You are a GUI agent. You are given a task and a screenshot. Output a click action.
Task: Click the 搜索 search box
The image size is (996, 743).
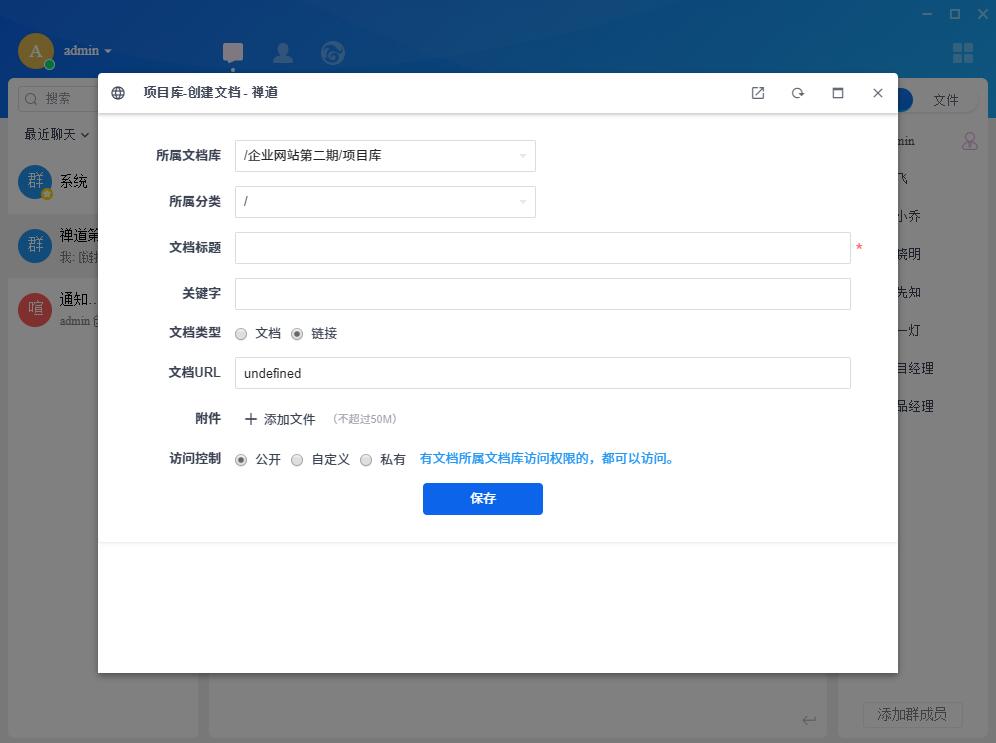coord(58,98)
